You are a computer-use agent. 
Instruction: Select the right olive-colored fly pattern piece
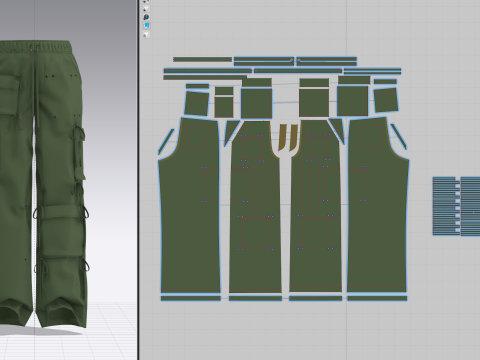click(293, 137)
